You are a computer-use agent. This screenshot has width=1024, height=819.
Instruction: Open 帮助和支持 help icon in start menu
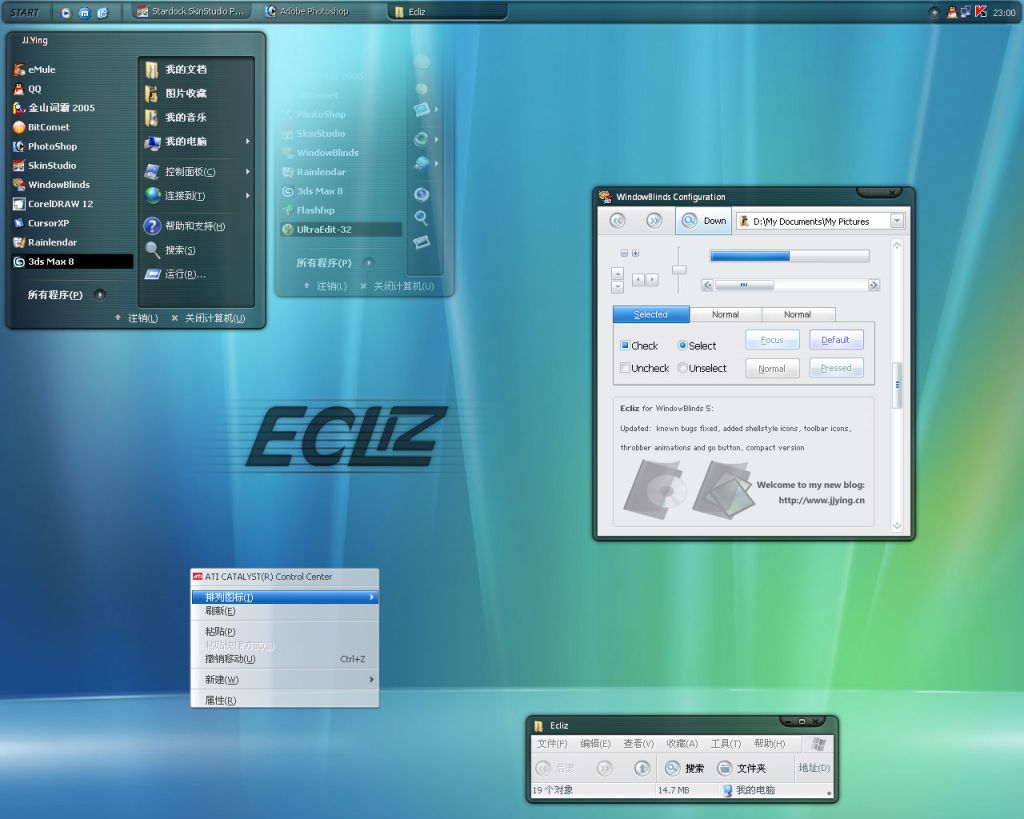pos(152,226)
